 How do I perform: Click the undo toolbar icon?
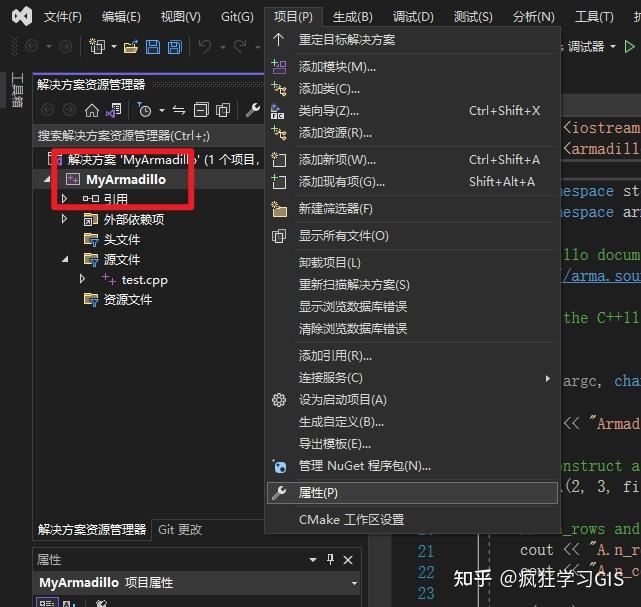pos(205,47)
